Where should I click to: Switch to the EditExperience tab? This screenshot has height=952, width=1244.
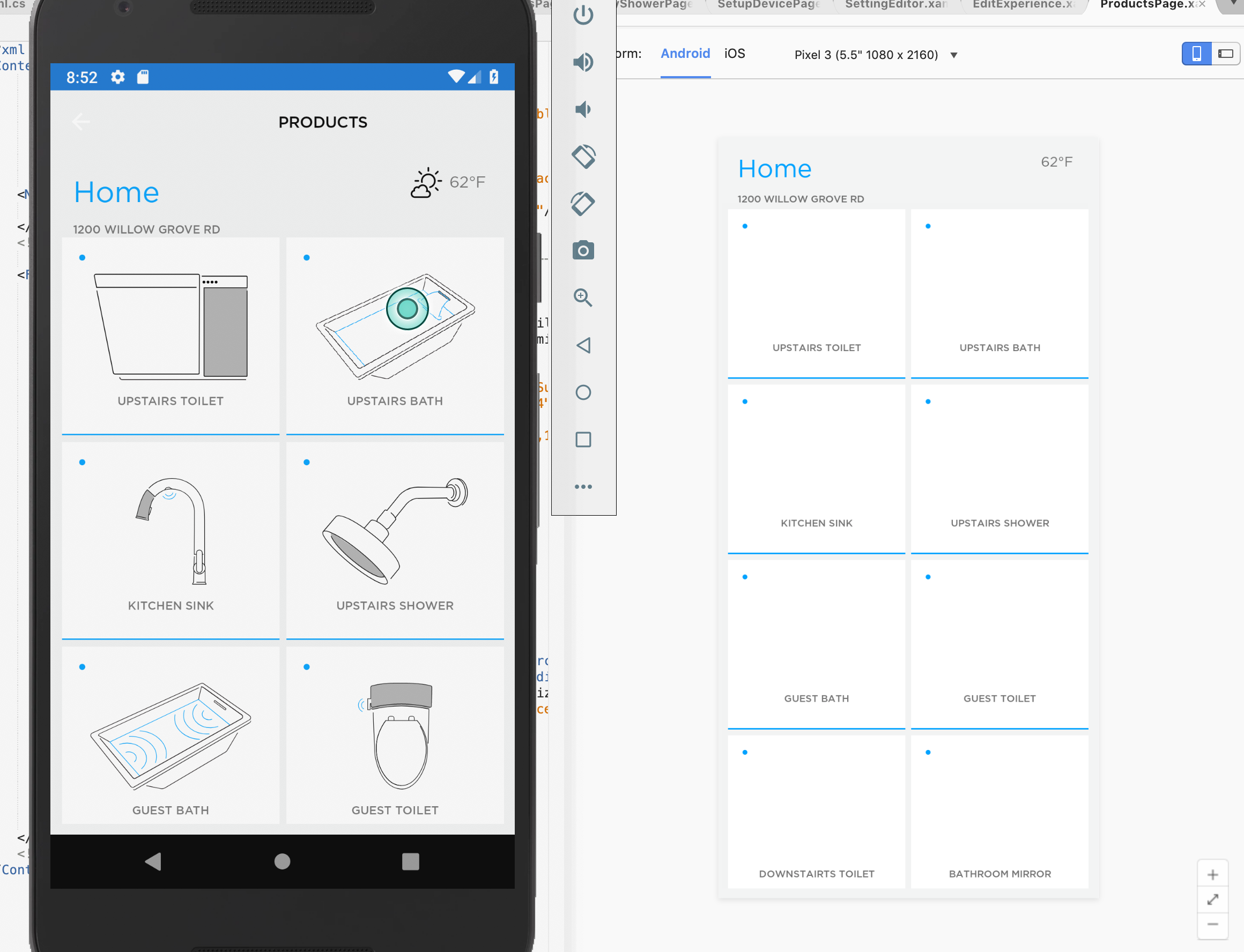(x=1023, y=4)
